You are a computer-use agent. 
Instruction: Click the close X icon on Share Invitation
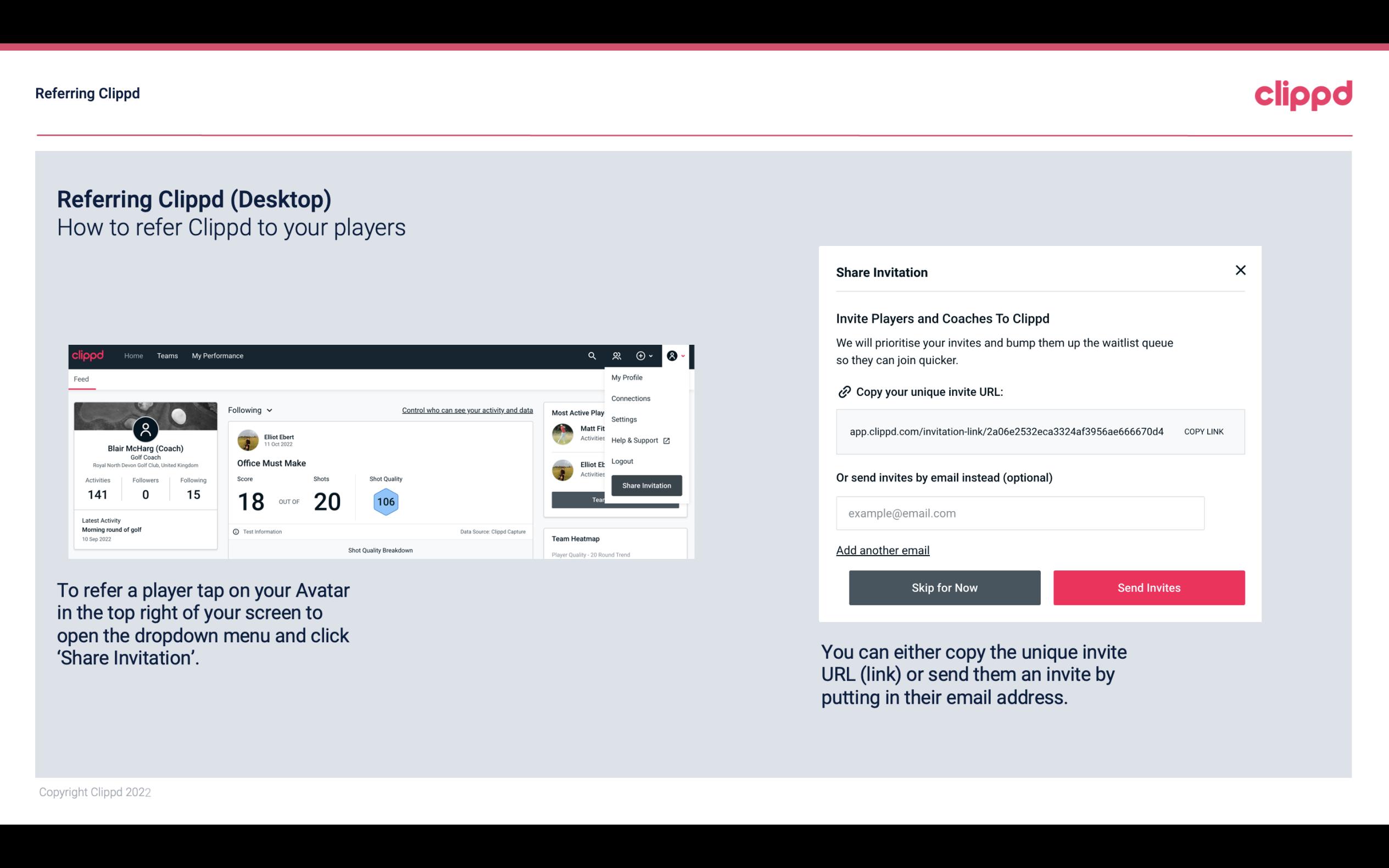click(1240, 270)
